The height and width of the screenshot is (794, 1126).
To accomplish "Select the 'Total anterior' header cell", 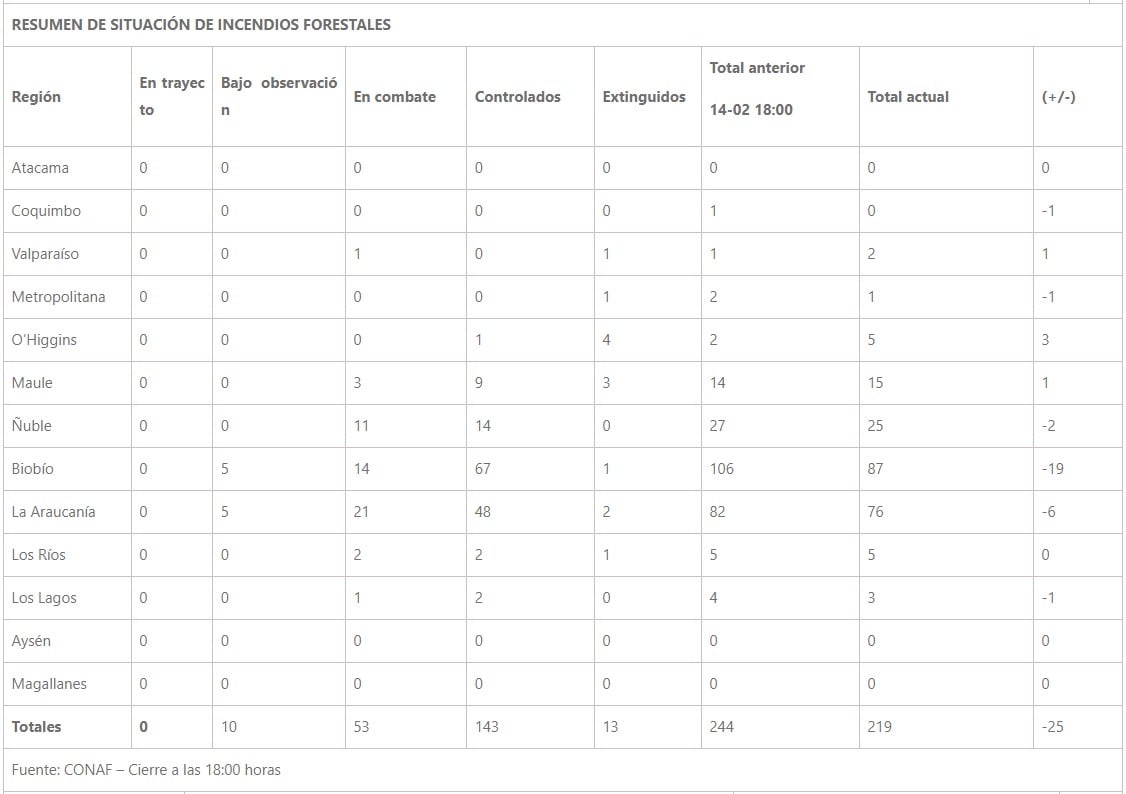I will (x=757, y=68).
